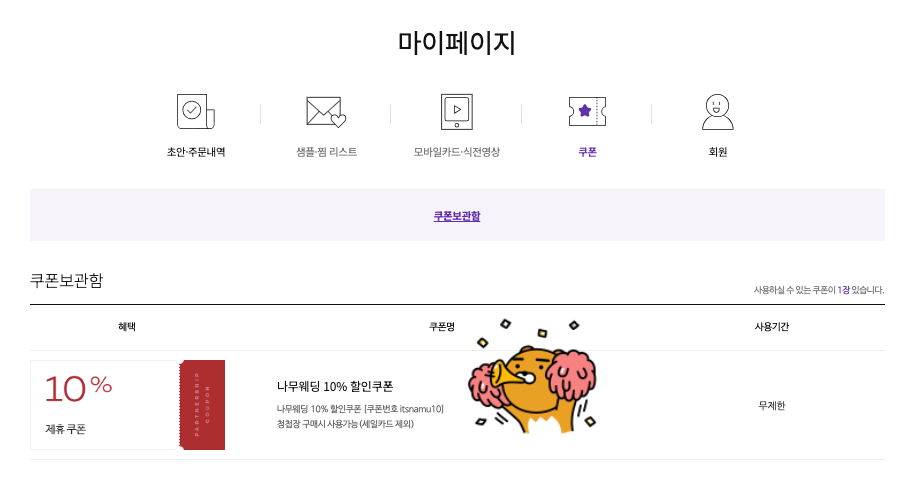Click the 나무웨딩 10% 할인쿠폰 title
Viewport: 918px width, 477px height.
(335, 386)
